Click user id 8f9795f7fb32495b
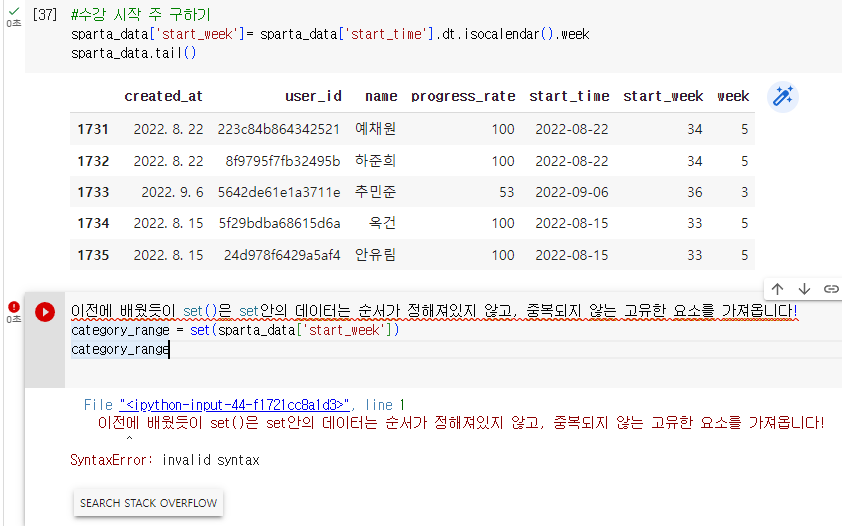Screen dimensions: 842x526 click(282, 161)
